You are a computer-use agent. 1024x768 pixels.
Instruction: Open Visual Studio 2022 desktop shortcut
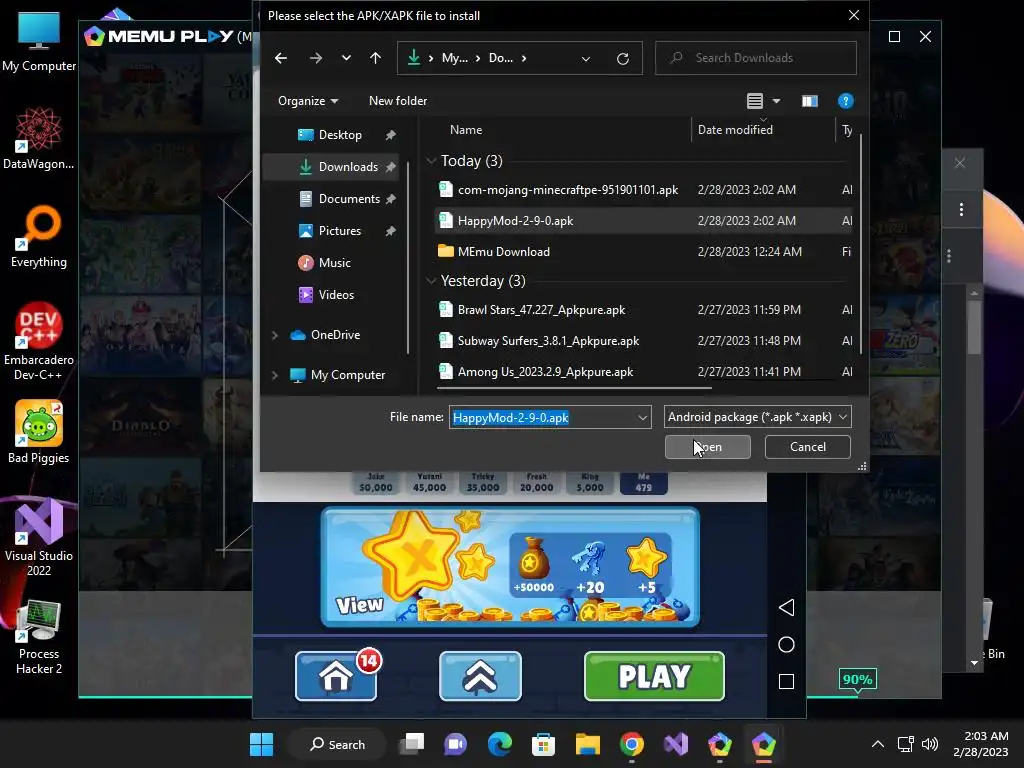[x=39, y=537]
